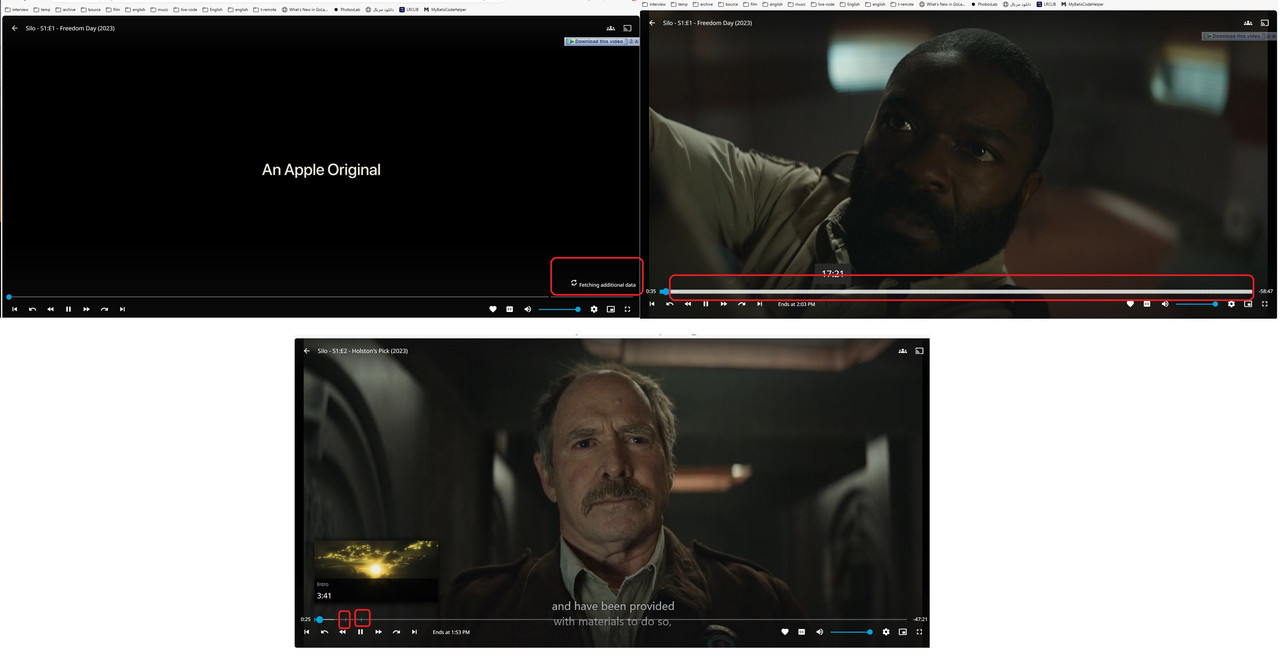Viewport: 1280px width, 660px height.
Task: Click circular skip-forward, player ending 2:03 PM
Action: pyautogui.click(x=742, y=304)
